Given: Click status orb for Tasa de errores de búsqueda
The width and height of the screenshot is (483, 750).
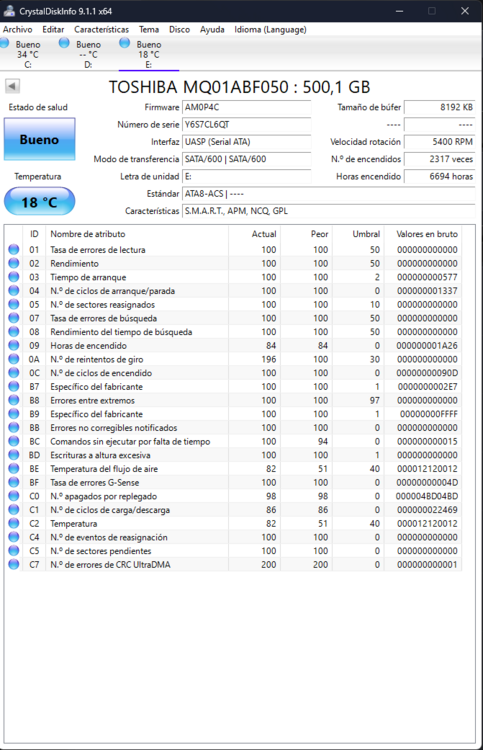Looking at the screenshot, I should click(x=14, y=318).
